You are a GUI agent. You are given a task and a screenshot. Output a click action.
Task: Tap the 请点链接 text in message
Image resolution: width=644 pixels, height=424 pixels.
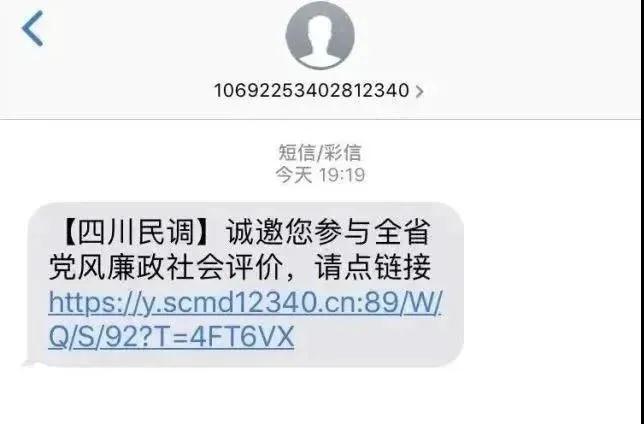(x=373, y=267)
